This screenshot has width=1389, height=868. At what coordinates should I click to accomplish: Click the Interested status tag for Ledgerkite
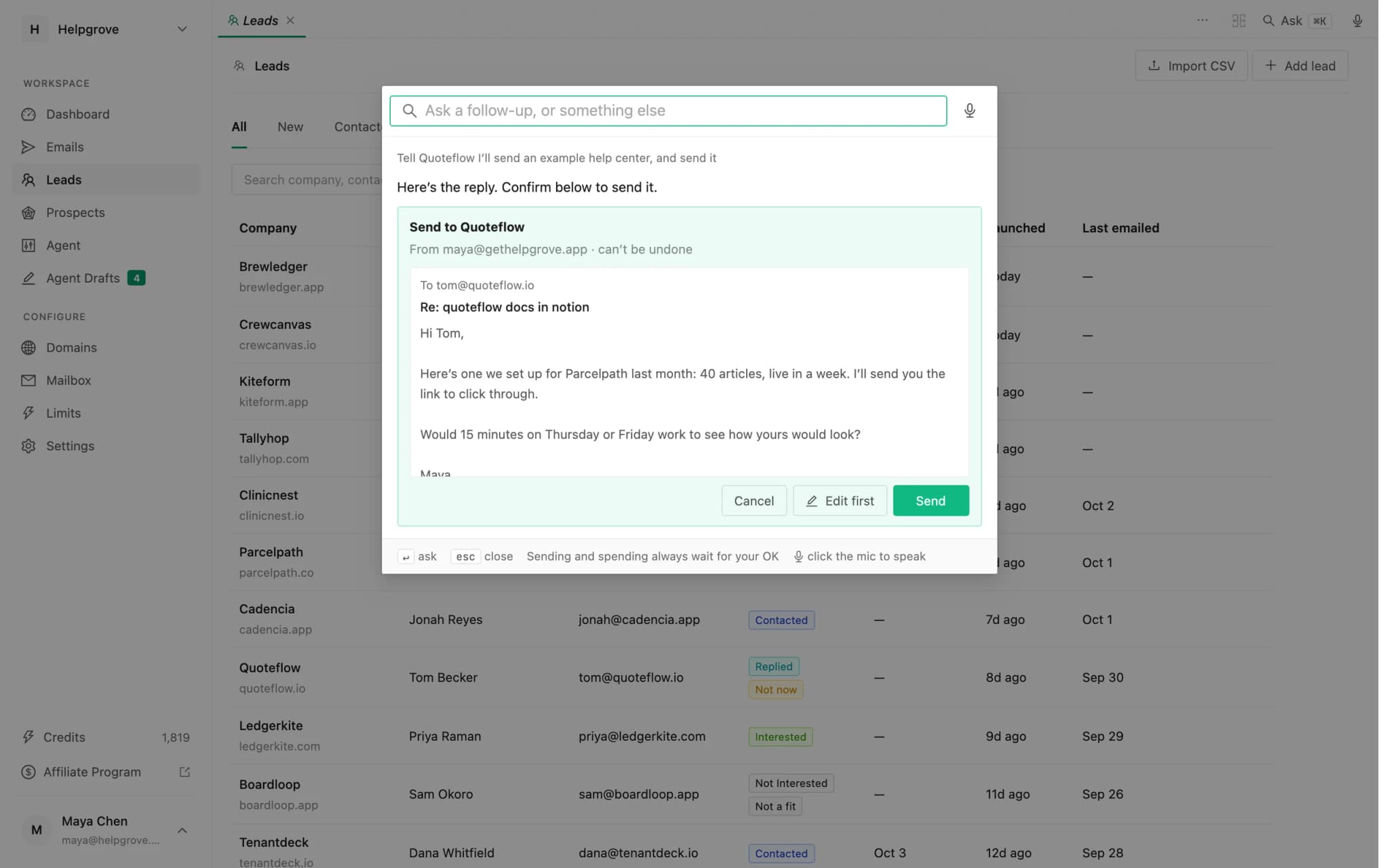coord(780,737)
